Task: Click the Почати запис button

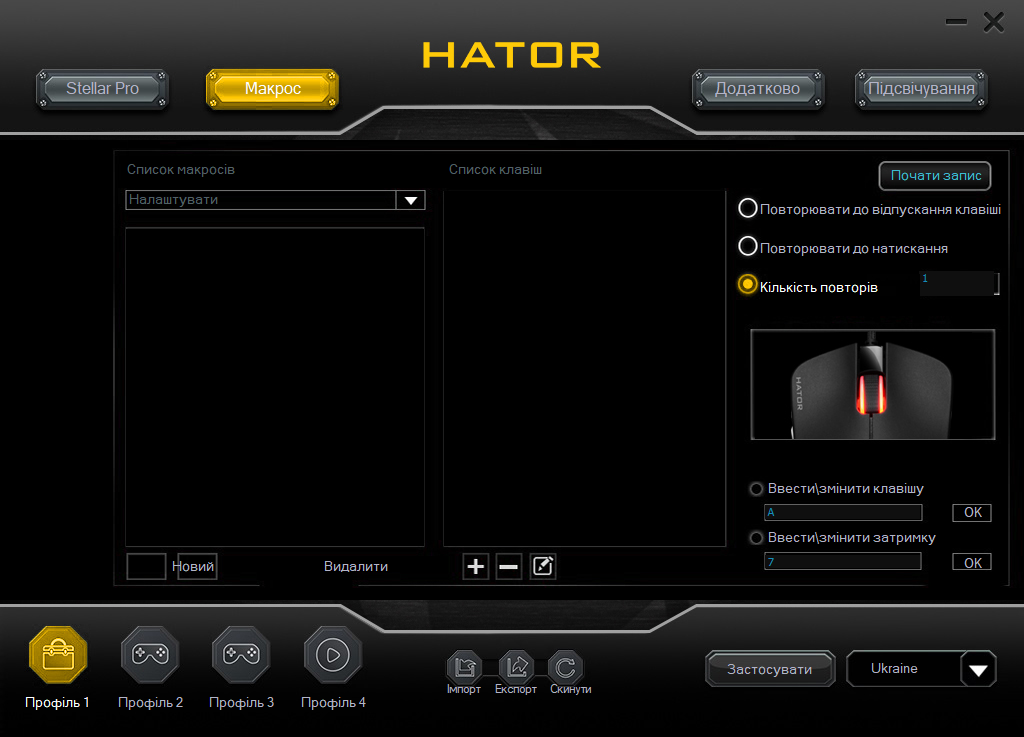Action: (x=935, y=176)
